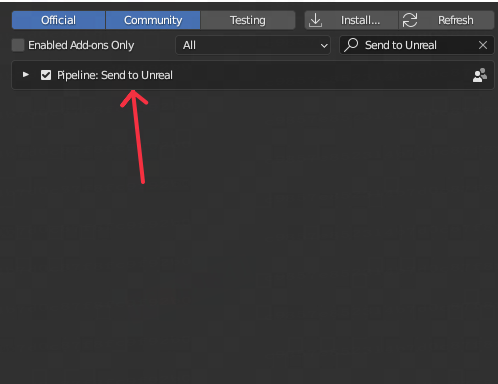Clear the search with the X icon
The width and height of the screenshot is (498, 384).
click(483, 45)
